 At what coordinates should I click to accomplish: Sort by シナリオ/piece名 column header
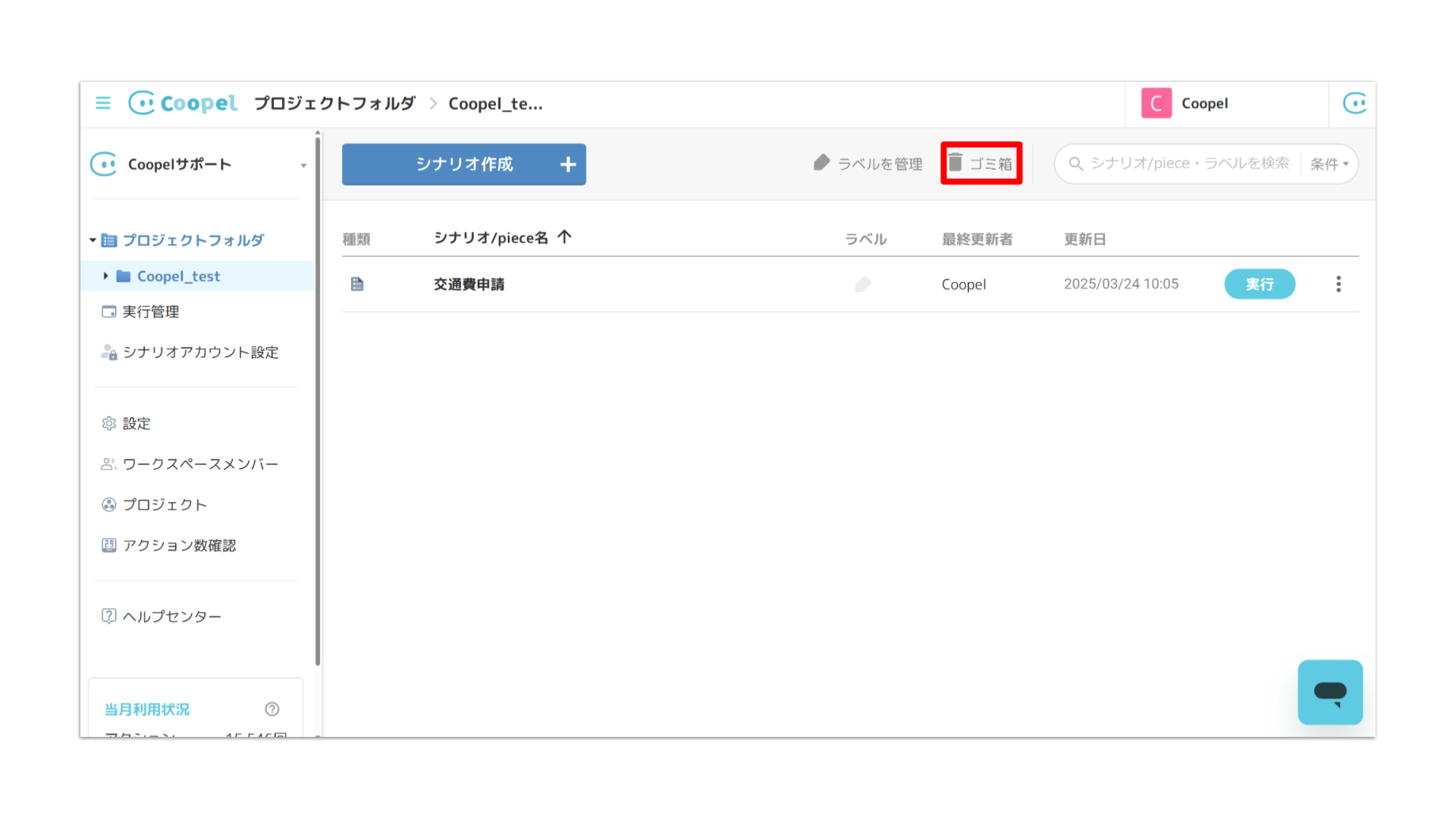491,238
